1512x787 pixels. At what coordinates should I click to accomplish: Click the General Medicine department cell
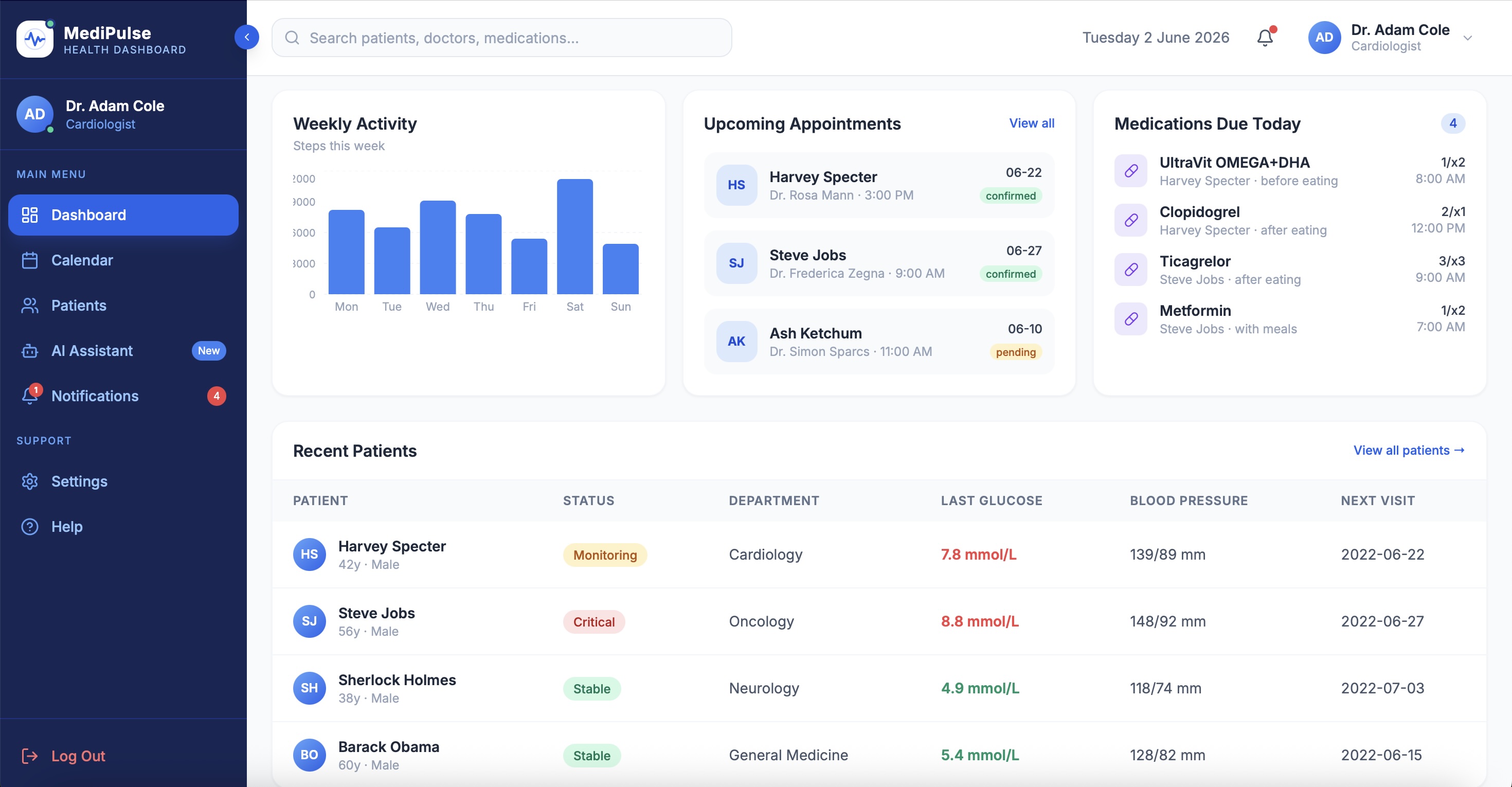(x=788, y=755)
